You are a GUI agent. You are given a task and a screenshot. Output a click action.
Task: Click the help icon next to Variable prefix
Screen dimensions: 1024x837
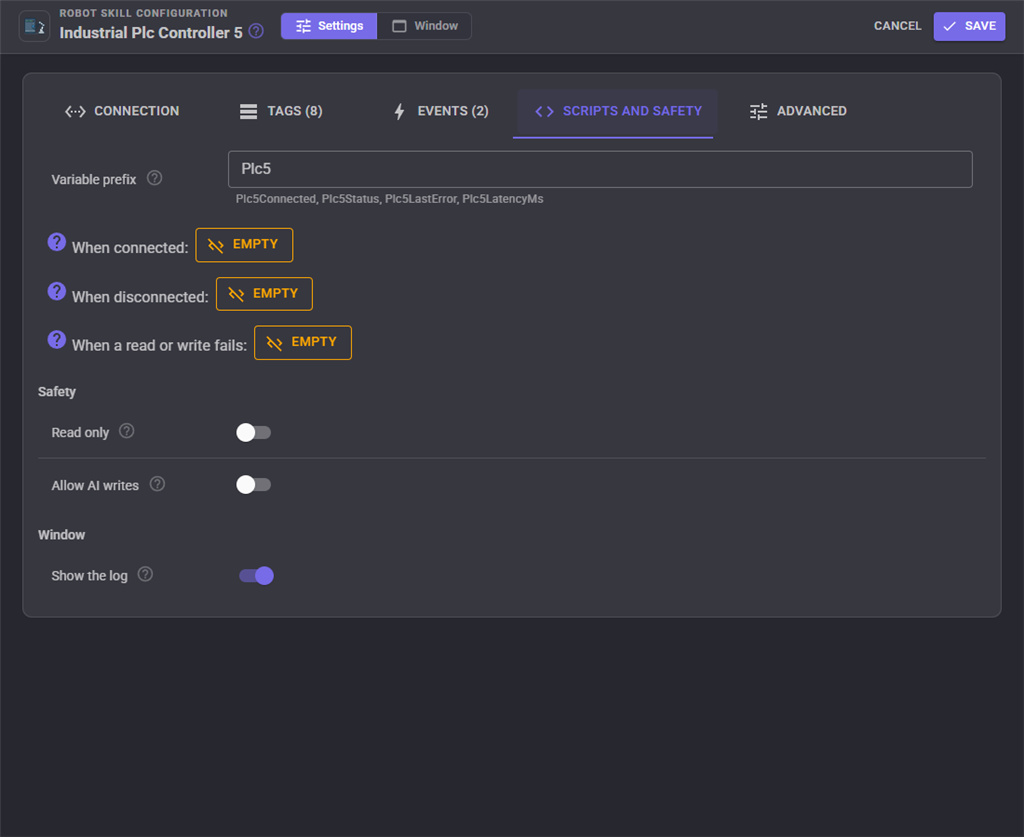pyautogui.click(x=154, y=178)
